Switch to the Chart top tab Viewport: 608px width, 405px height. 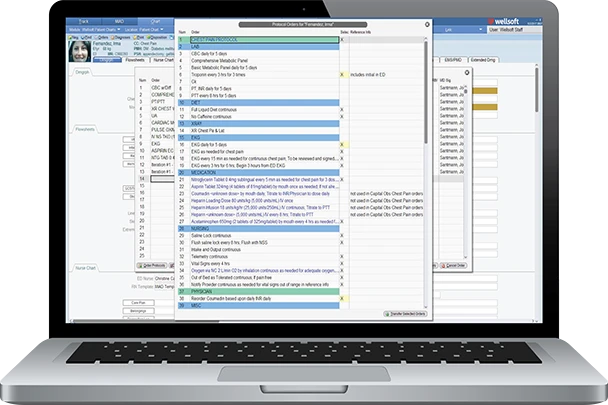[x=155, y=22]
